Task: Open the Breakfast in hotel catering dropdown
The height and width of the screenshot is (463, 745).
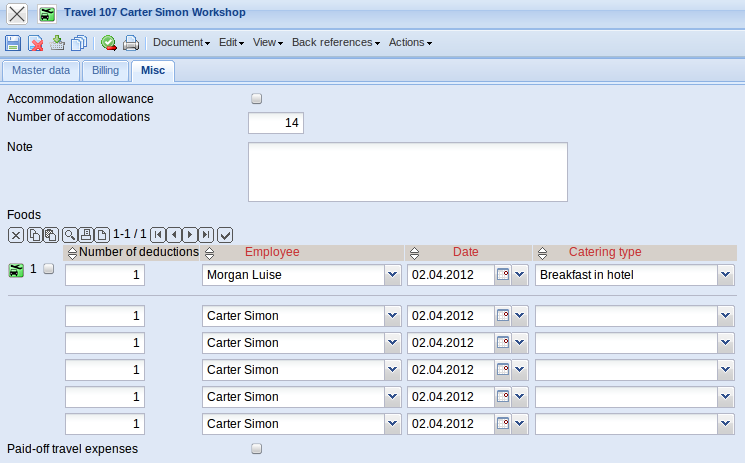Action: 725,275
